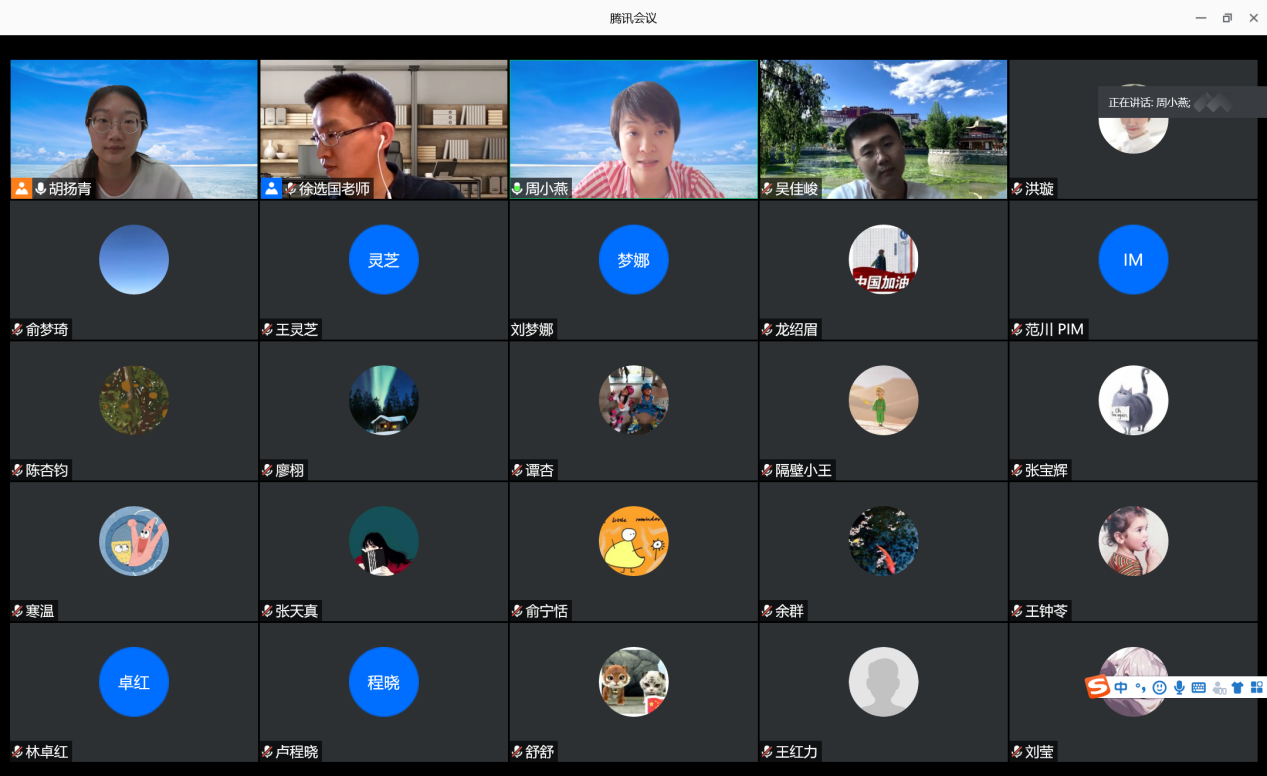Open the Sogou skin shirt icon
The width and height of the screenshot is (1267, 776).
pos(1237,687)
